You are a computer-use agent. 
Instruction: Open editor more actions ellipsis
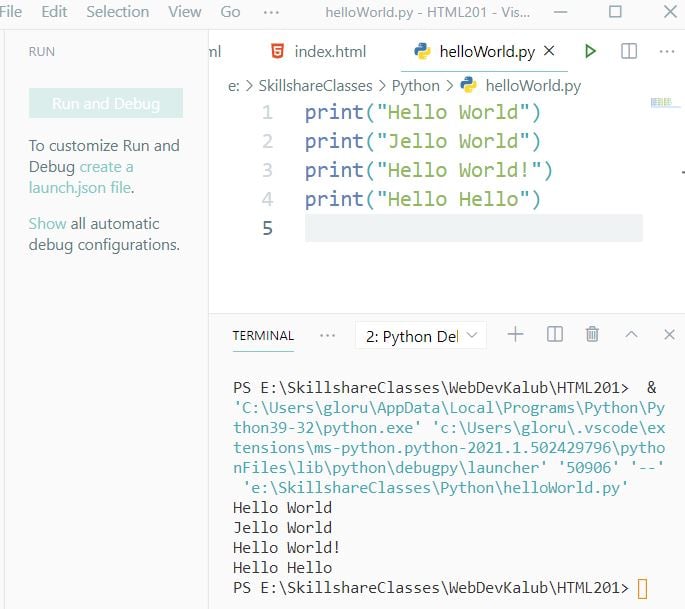coord(667,52)
